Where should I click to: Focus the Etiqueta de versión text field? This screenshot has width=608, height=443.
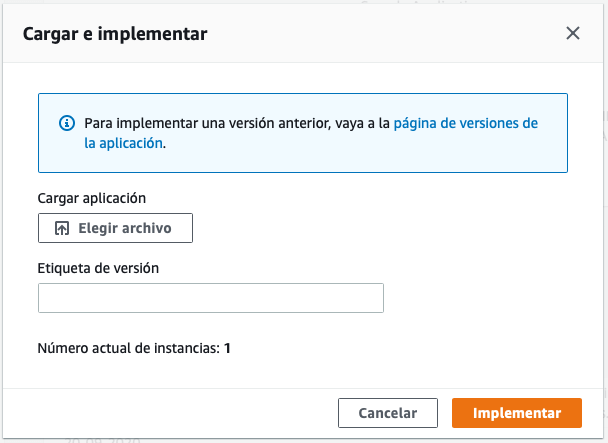coord(211,298)
